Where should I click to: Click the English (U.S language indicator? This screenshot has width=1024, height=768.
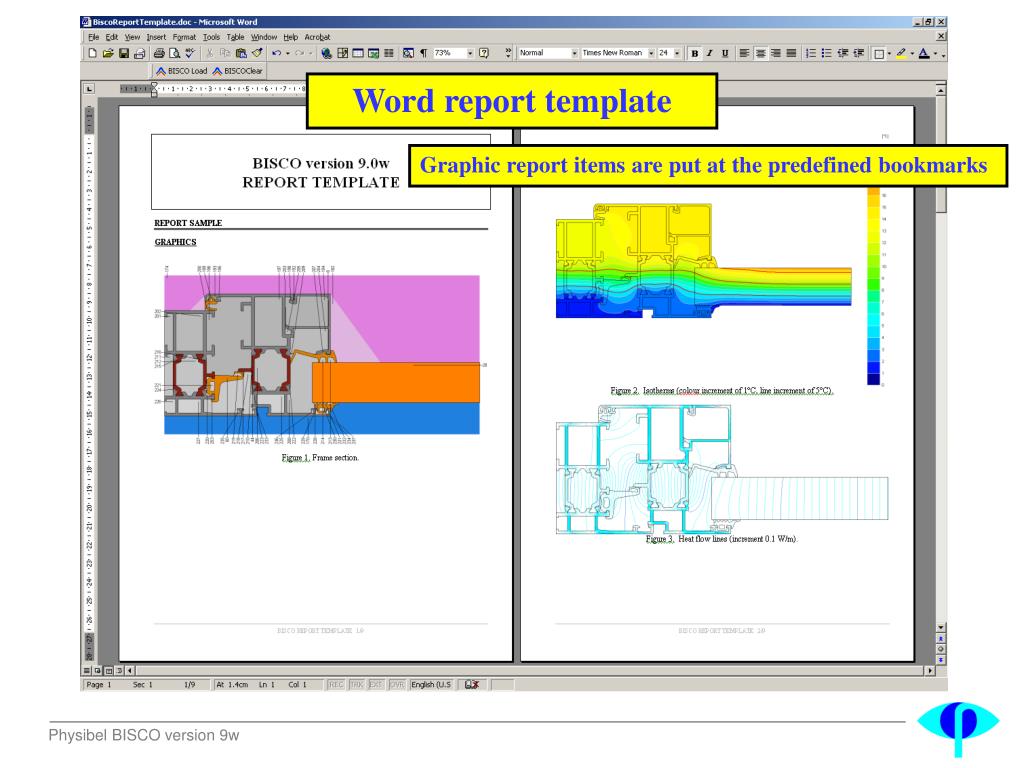(x=431, y=684)
